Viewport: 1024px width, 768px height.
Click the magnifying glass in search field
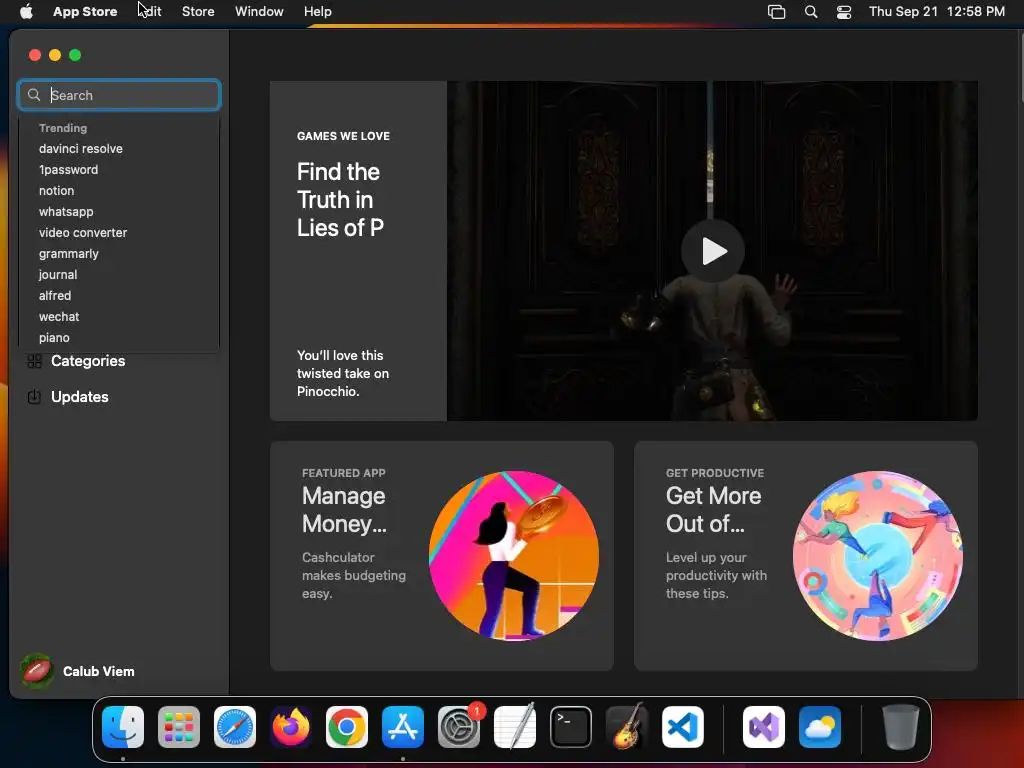(x=34, y=95)
